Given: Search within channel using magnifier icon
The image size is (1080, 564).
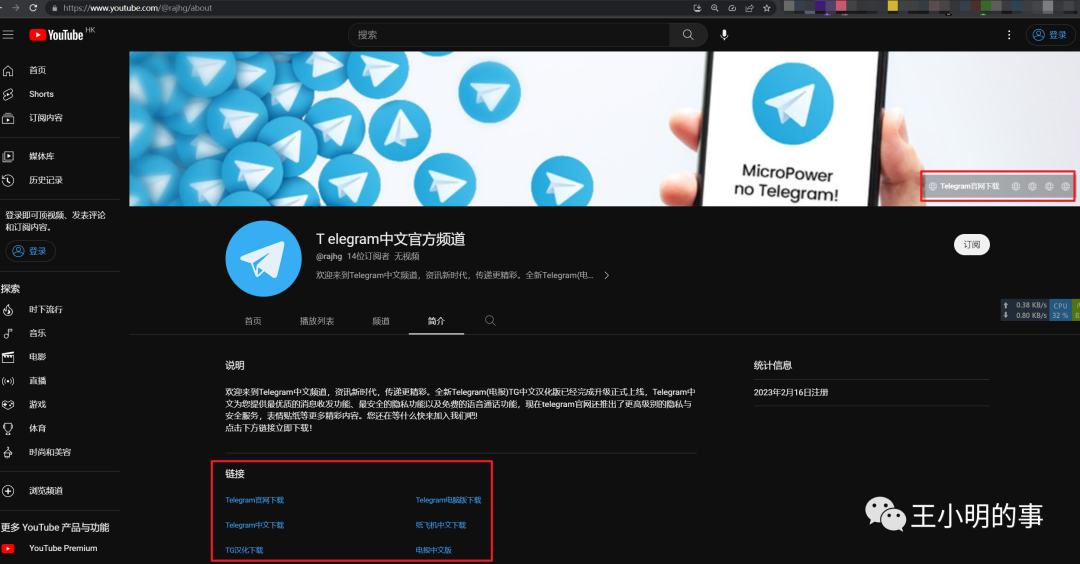Looking at the screenshot, I should point(490,321).
